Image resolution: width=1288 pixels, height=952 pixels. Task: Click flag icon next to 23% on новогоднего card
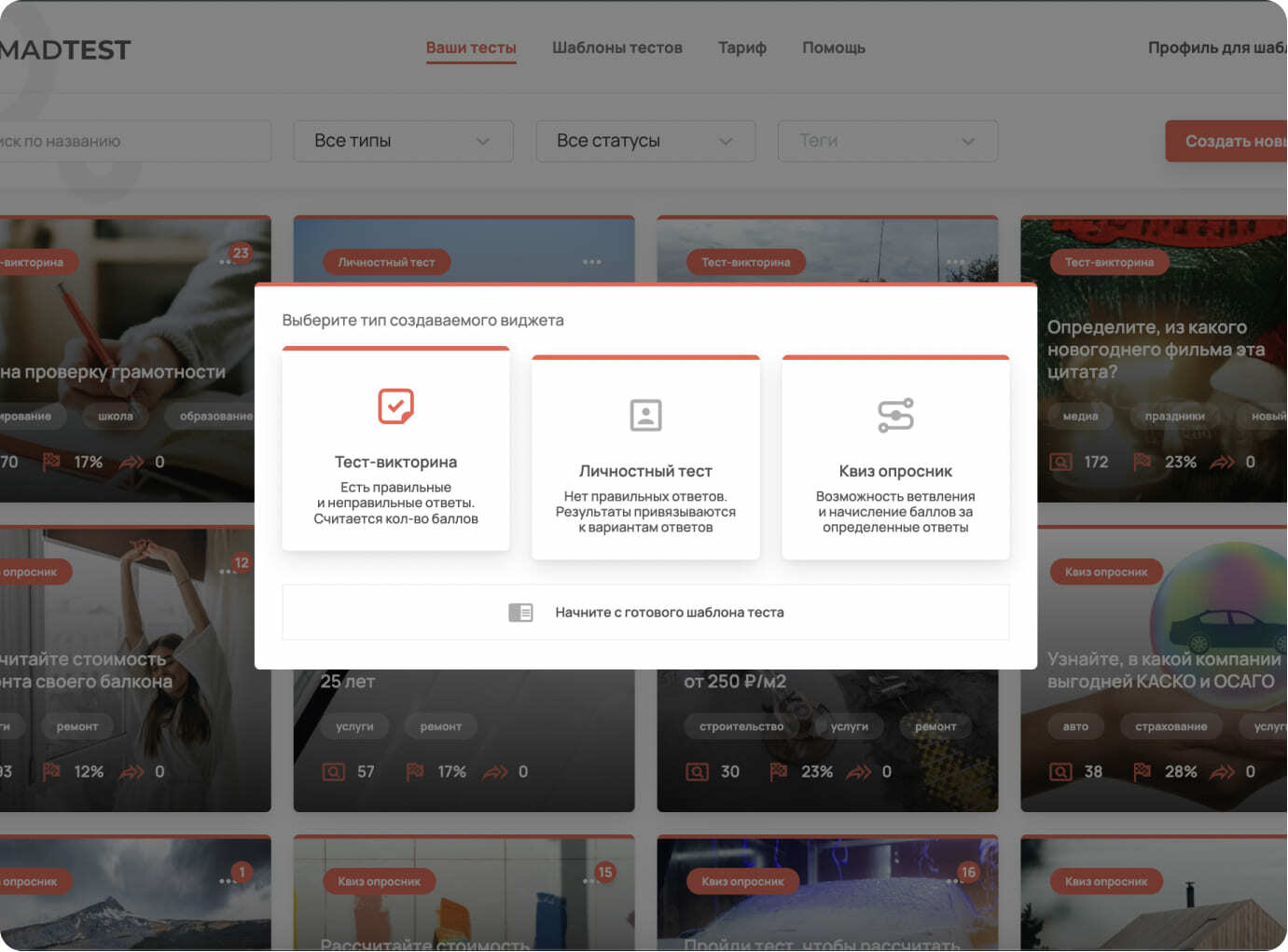(1142, 462)
